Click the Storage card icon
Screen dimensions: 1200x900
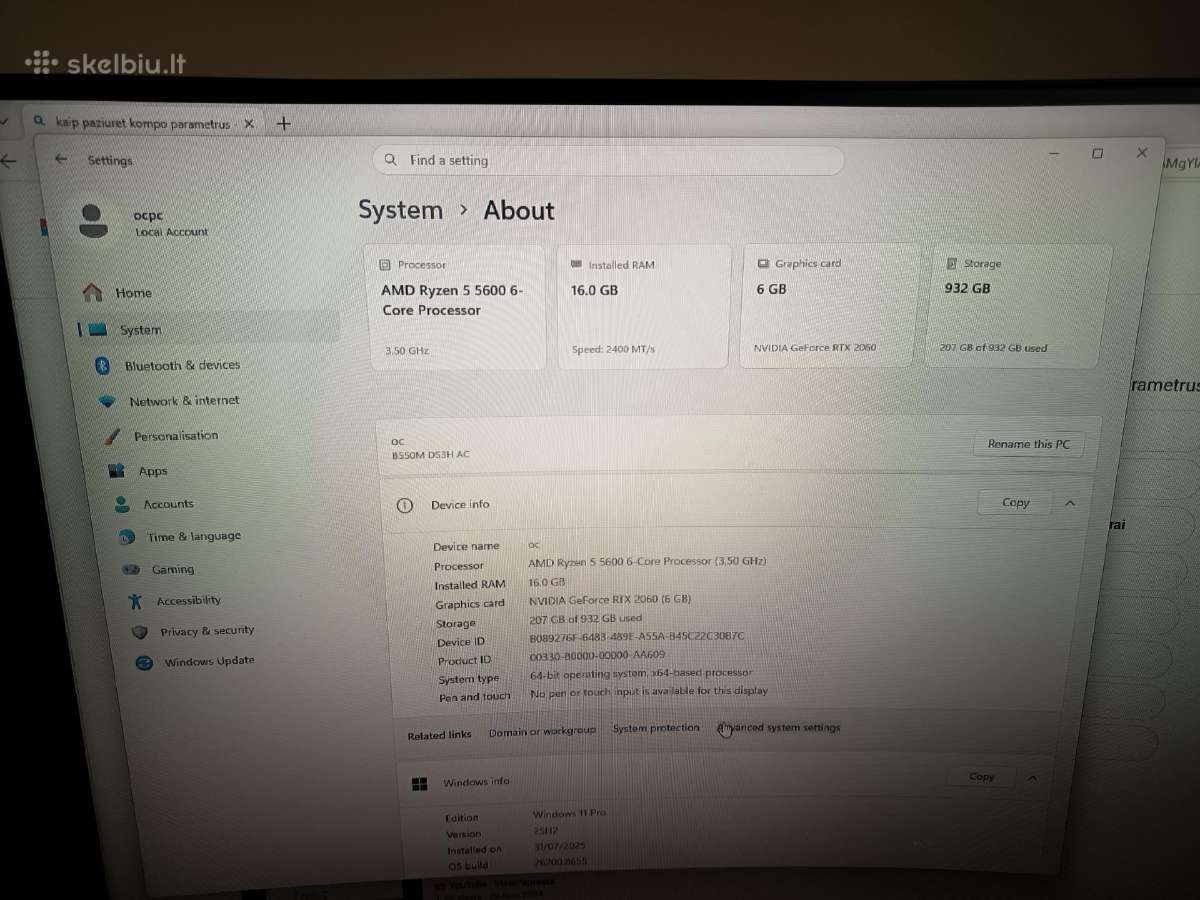952,263
